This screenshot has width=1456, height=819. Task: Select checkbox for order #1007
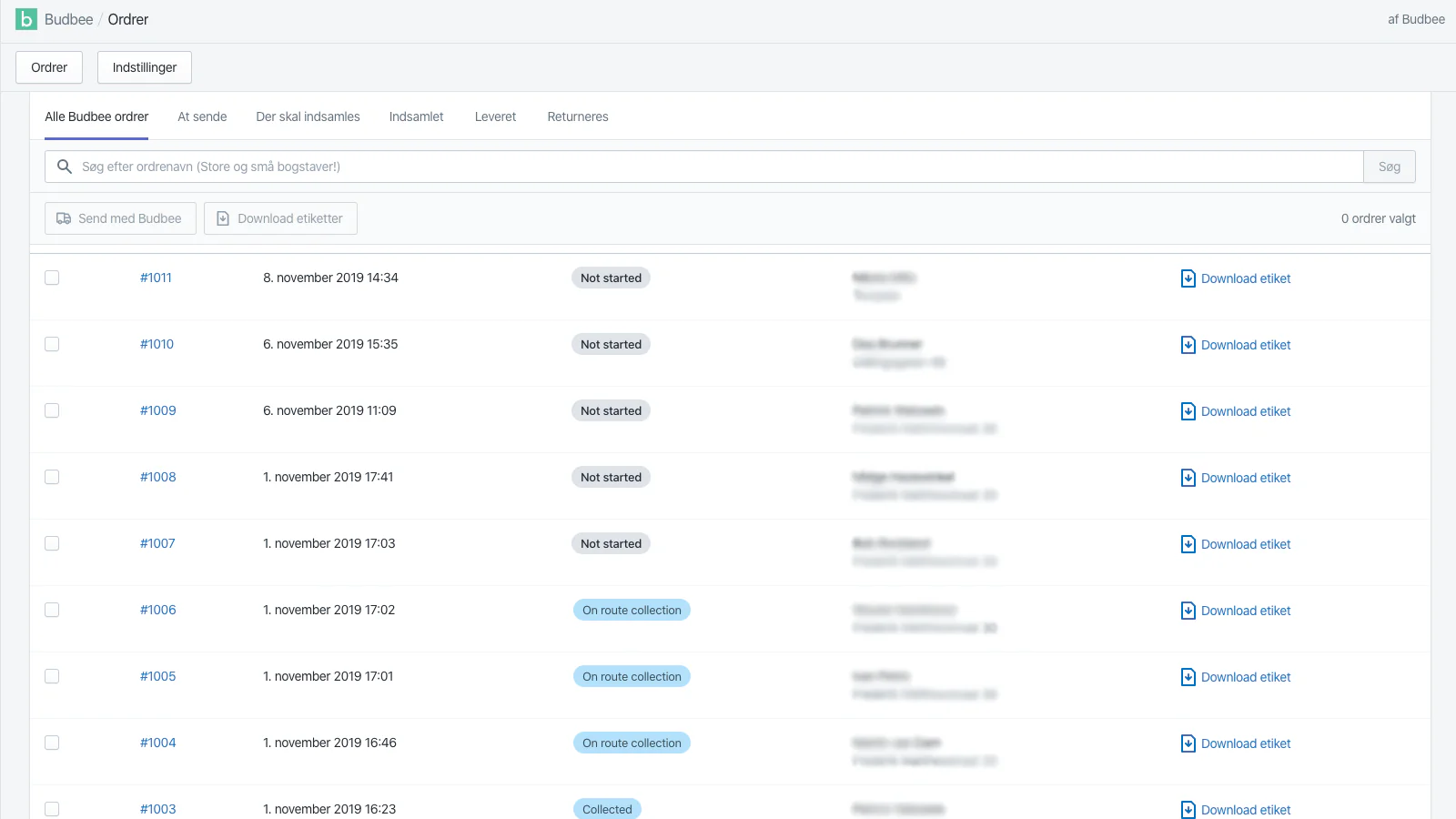52,543
